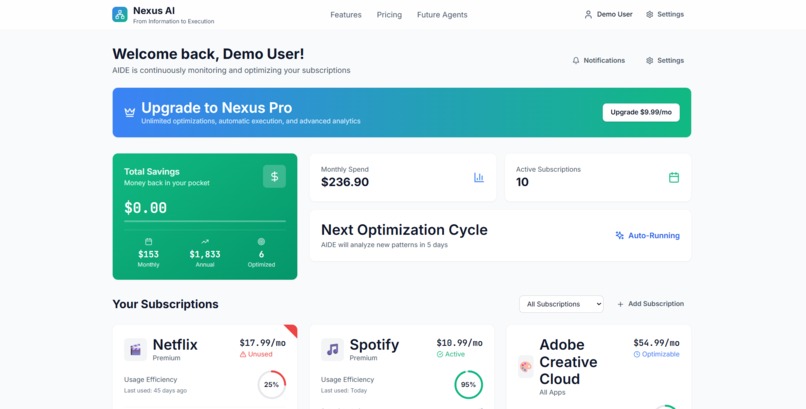This screenshot has width=806, height=409.
Task: Click the Auto-Running sparkle status
Action: click(x=648, y=235)
